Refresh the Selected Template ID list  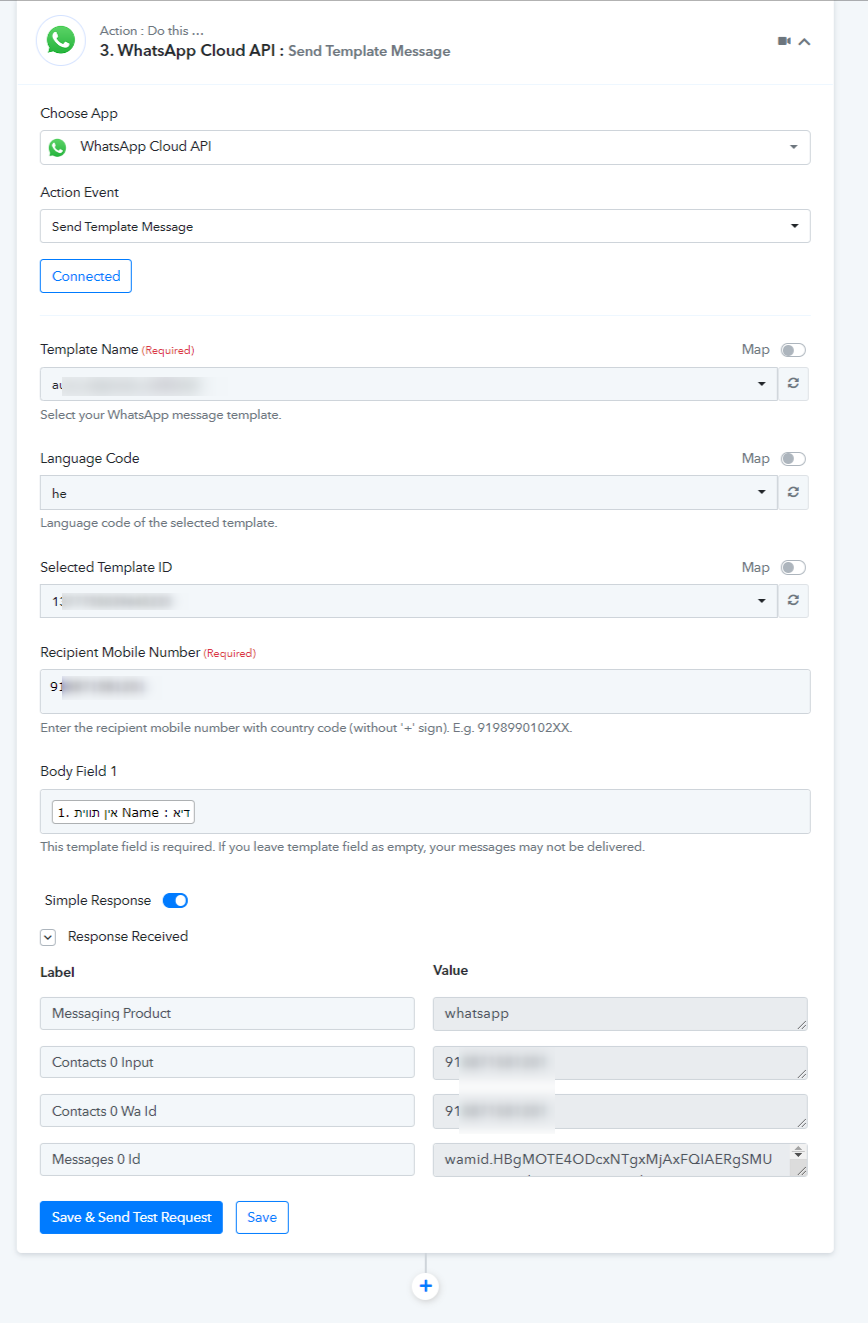[x=793, y=601]
